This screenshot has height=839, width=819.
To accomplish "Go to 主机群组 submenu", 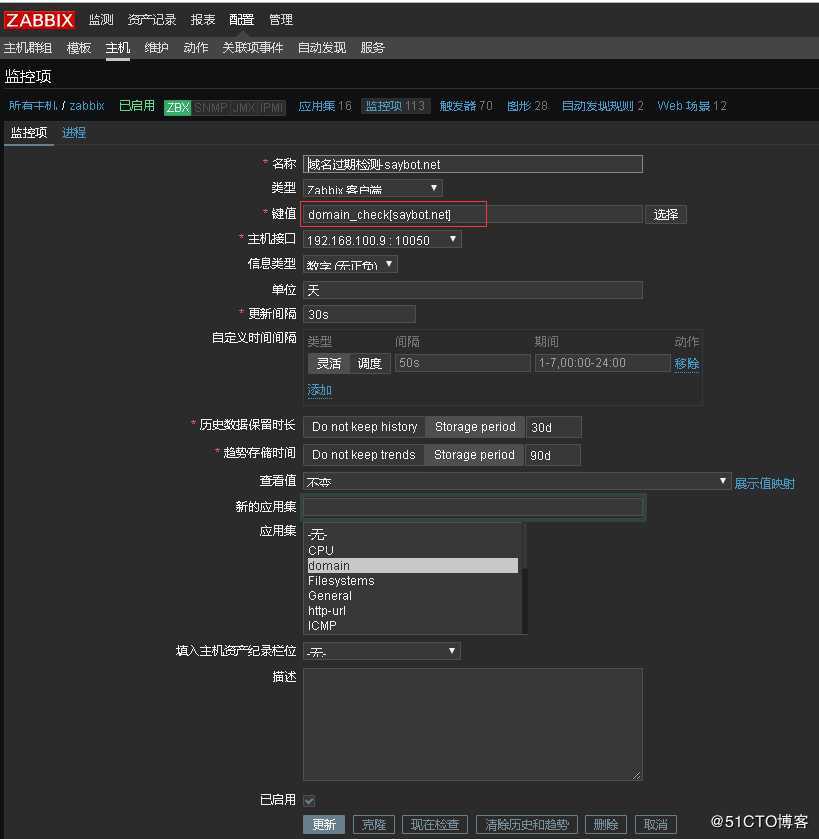I will [x=28, y=48].
